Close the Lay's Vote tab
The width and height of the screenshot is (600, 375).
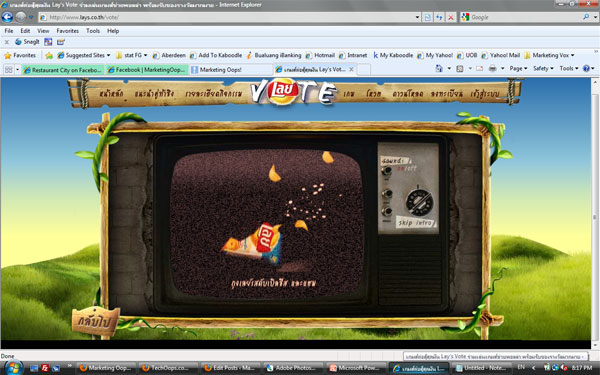click(x=351, y=69)
